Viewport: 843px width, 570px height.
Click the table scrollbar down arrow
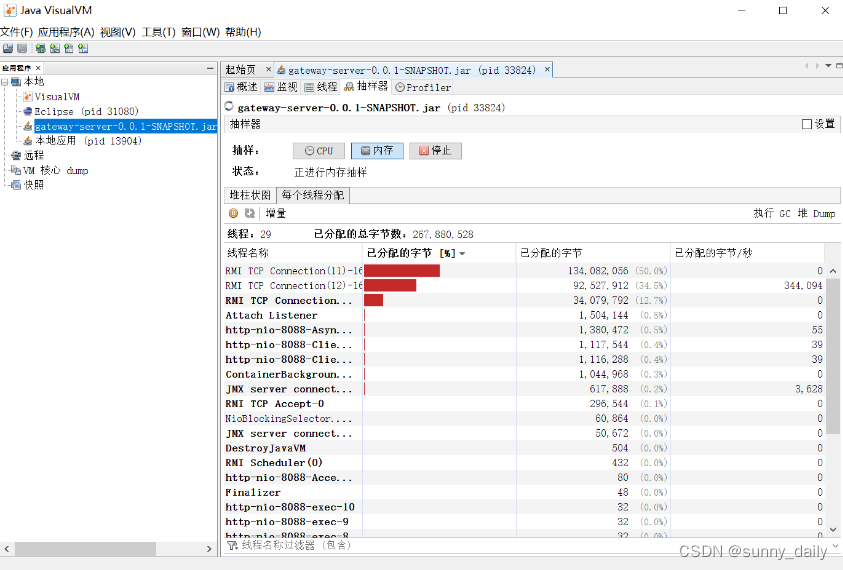pos(833,530)
